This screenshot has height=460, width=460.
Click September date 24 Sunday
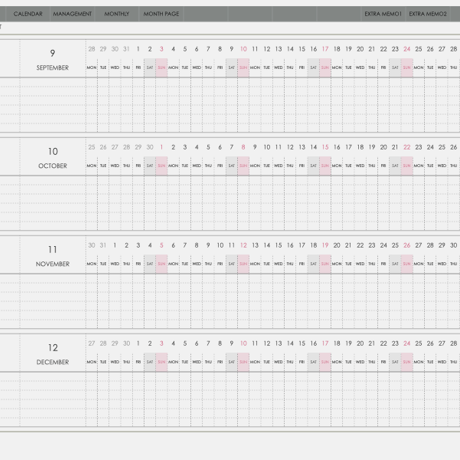tap(407, 49)
